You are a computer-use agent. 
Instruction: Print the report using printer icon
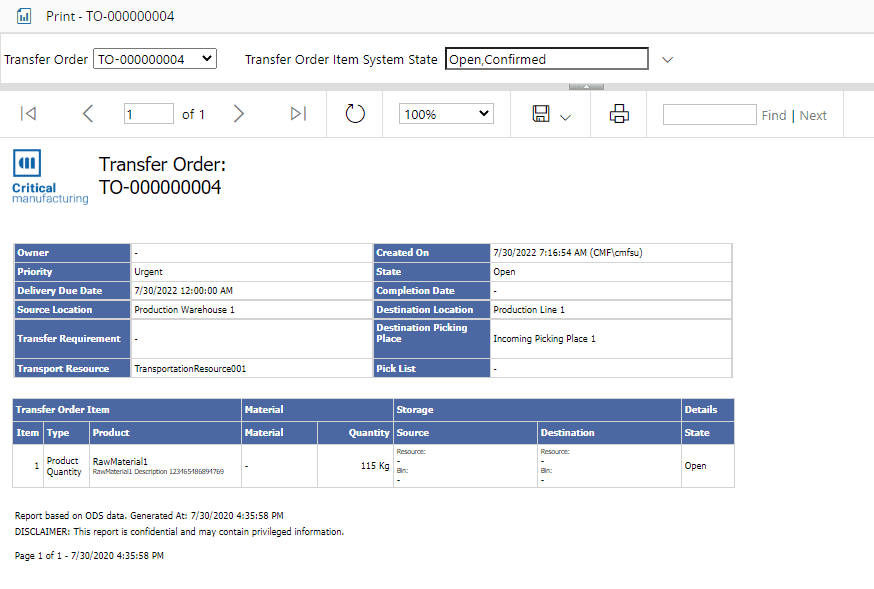619,114
